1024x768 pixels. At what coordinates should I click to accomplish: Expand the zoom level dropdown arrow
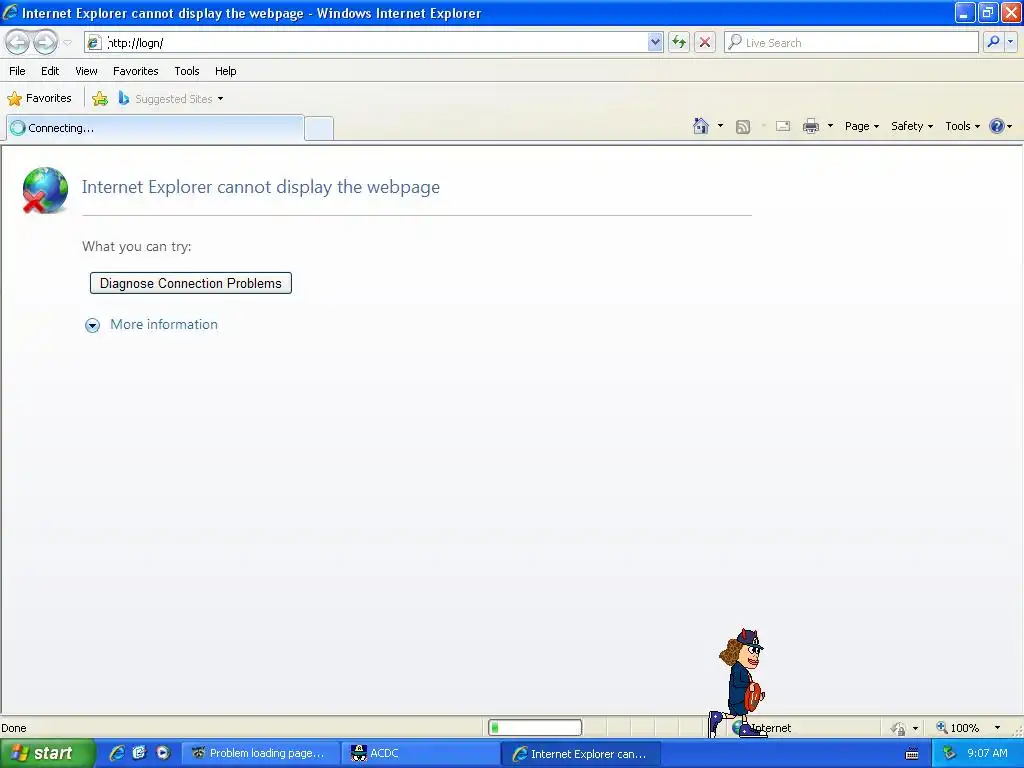click(x=997, y=728)
